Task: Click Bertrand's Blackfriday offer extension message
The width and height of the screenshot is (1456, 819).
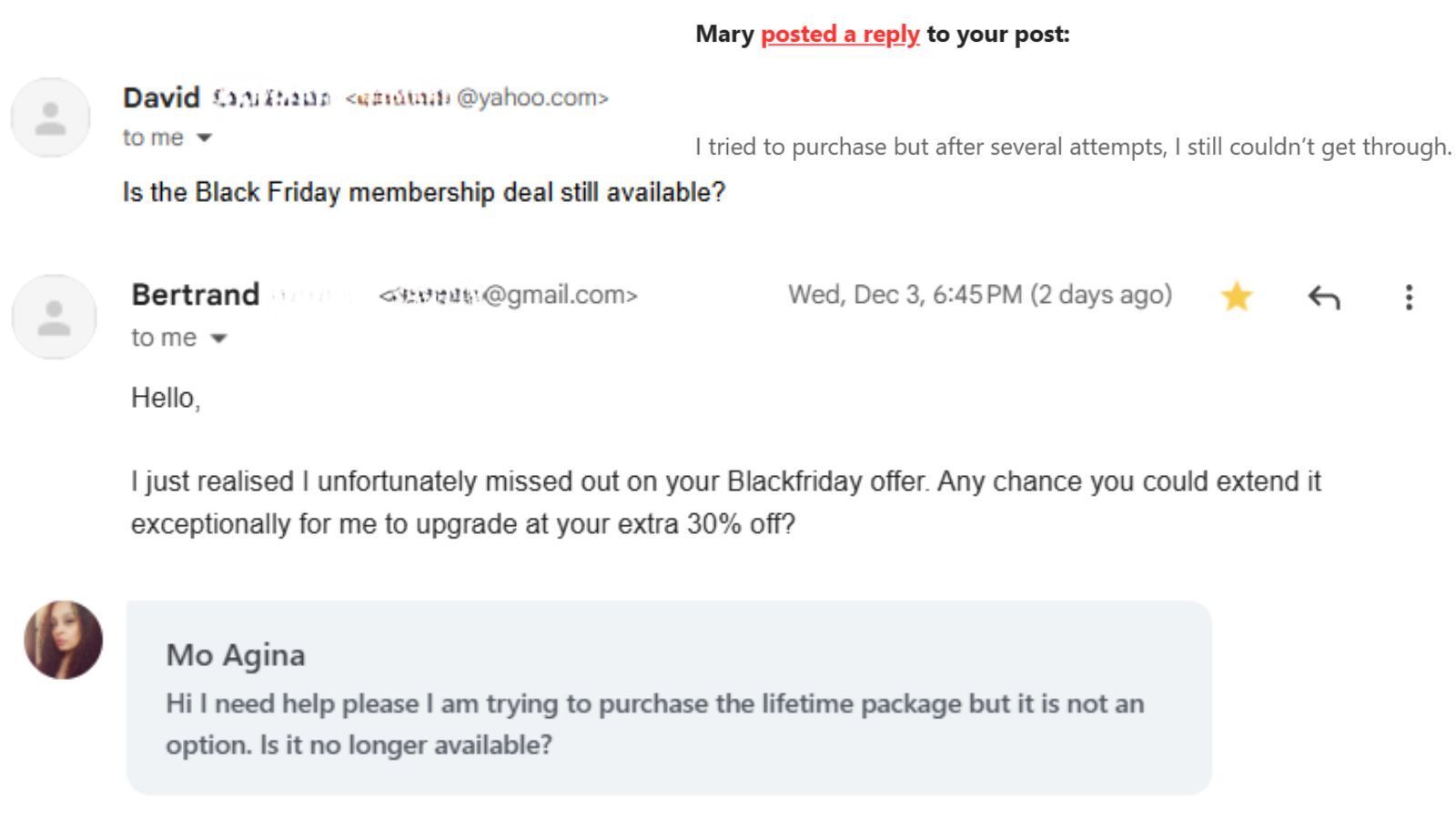Action: pos(724,502)
